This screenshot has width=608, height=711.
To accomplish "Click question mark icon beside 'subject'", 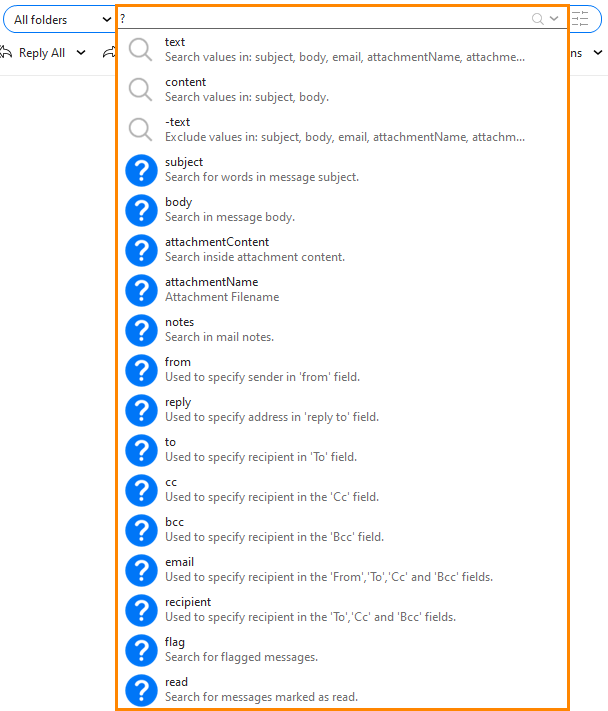I will pos(141,170).
